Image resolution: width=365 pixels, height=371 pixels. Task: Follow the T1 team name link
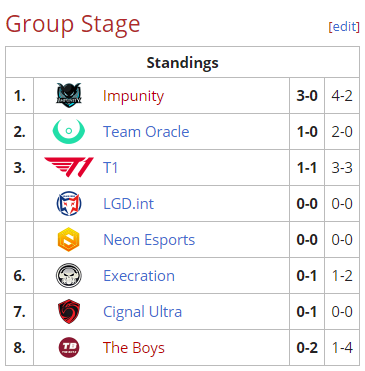click(x=110, y=168)
